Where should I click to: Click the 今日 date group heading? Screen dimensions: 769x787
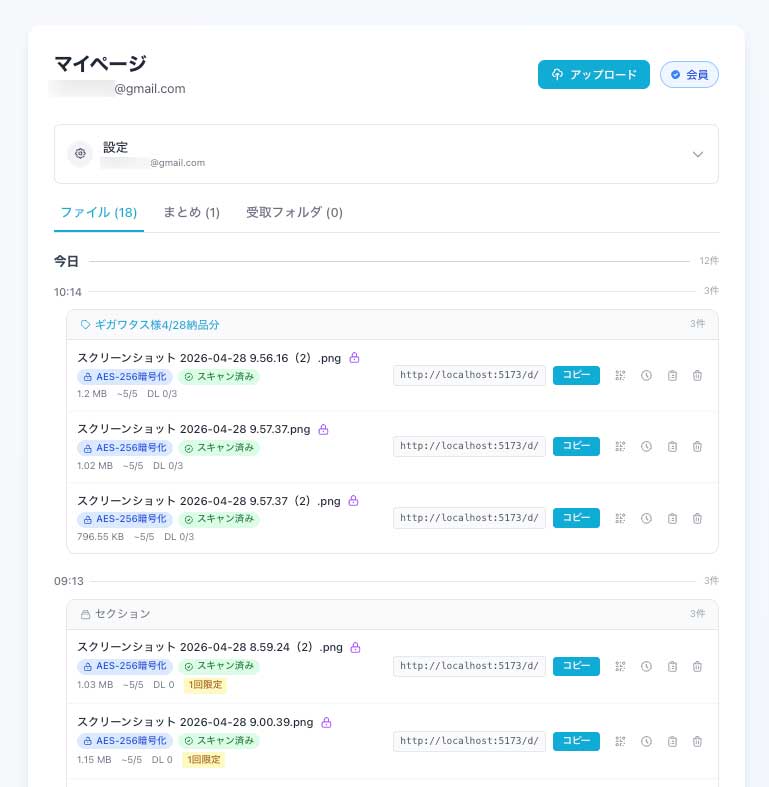click(66, 261)
